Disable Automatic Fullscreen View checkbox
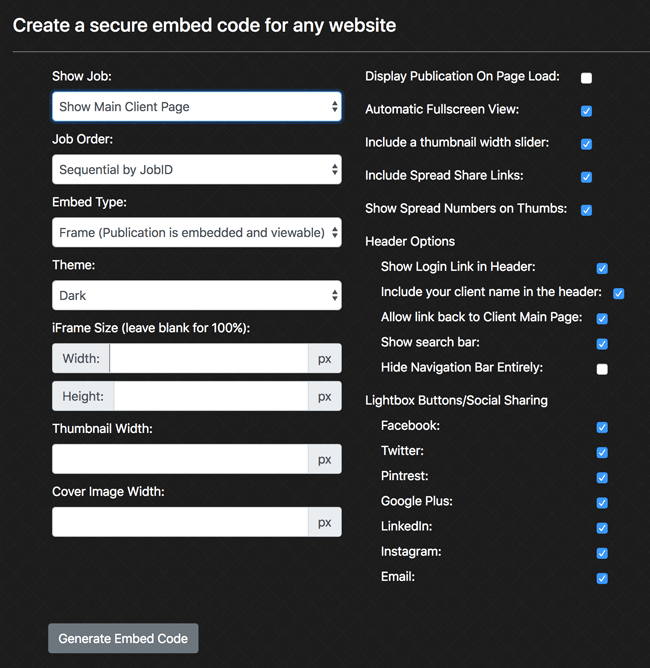This screenshot has height=668, width=650. [x=587, y=111]
